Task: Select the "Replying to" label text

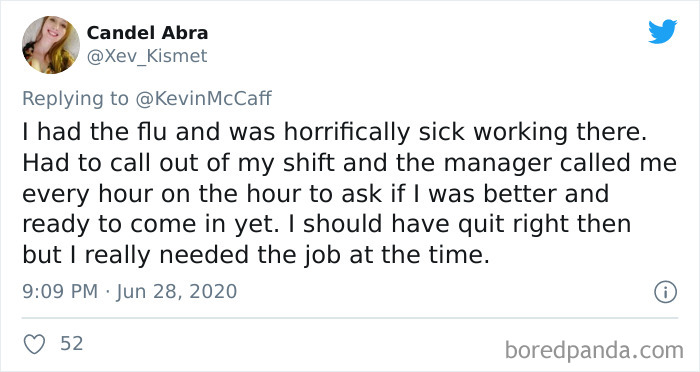Action: pyautogui.click(x=75, y=99)
